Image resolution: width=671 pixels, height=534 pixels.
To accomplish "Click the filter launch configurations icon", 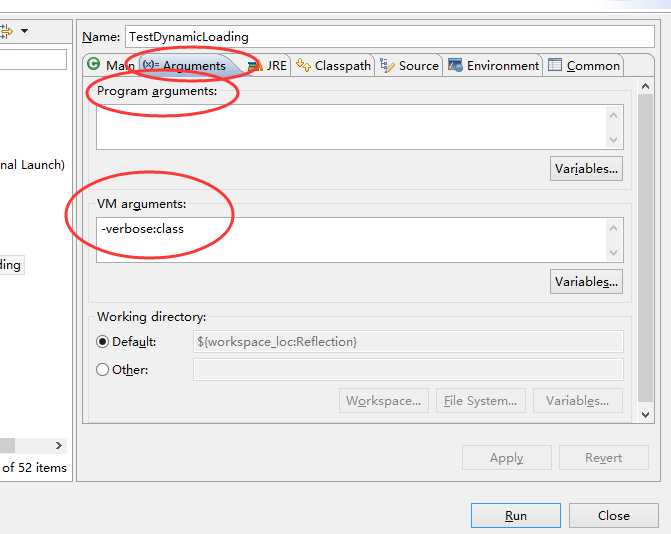I will [x=6, y=31].
